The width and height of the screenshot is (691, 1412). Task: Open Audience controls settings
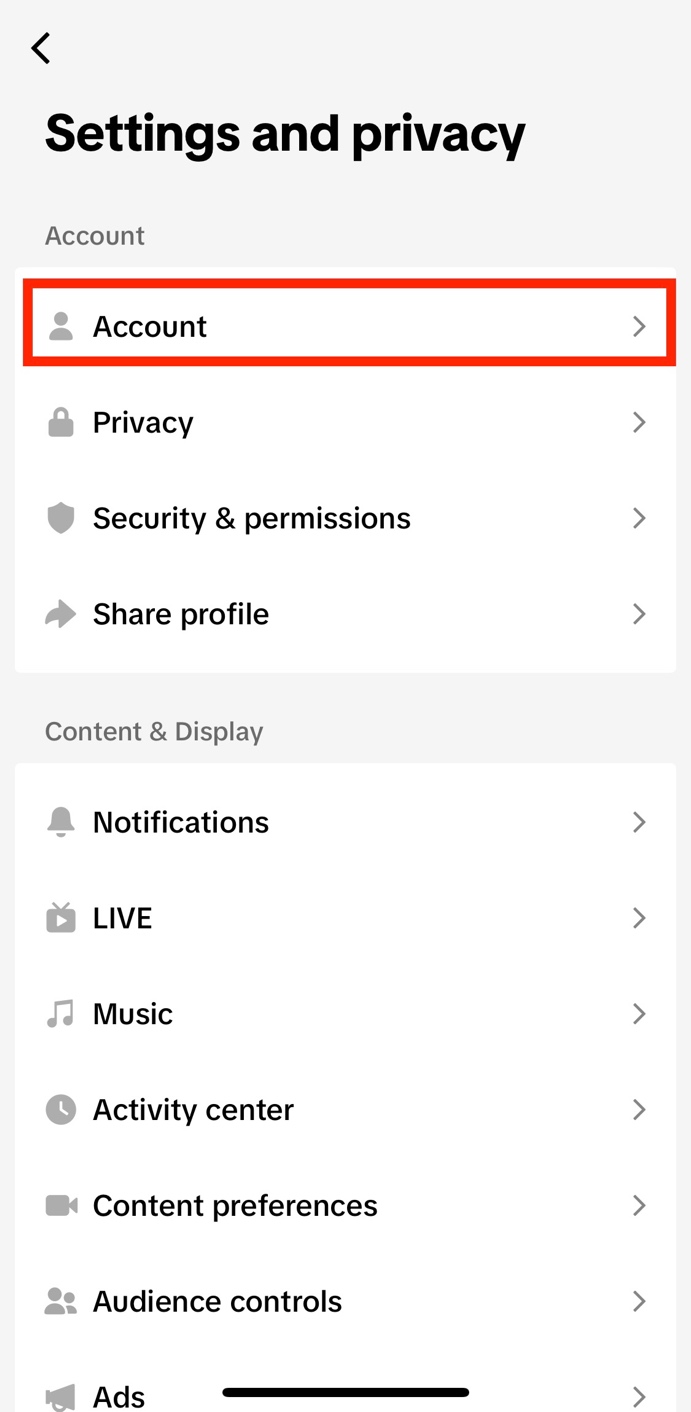point(217,1301)
